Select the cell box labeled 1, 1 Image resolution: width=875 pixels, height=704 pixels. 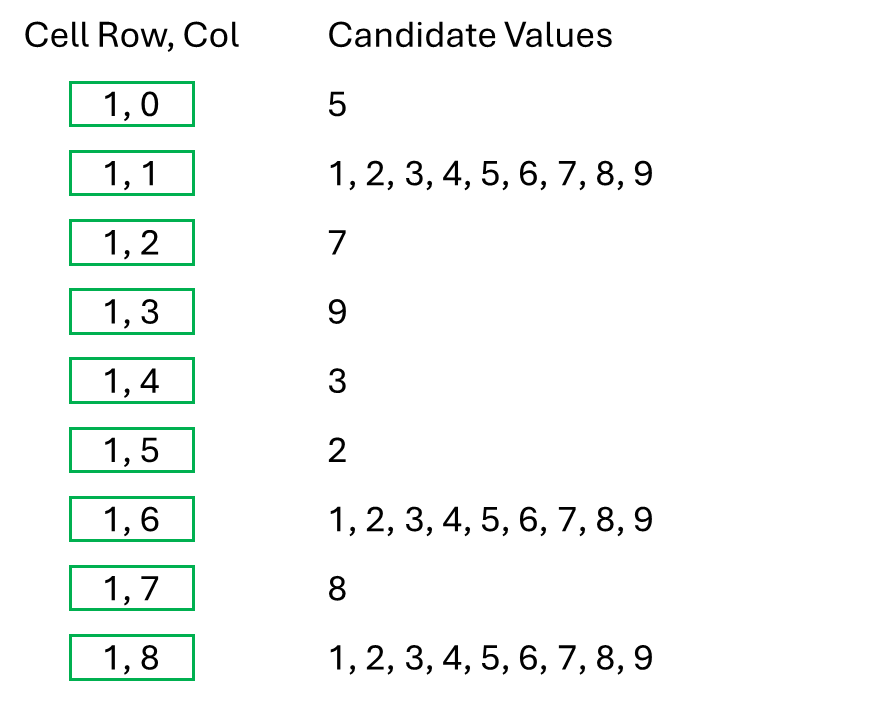(131, 174)
